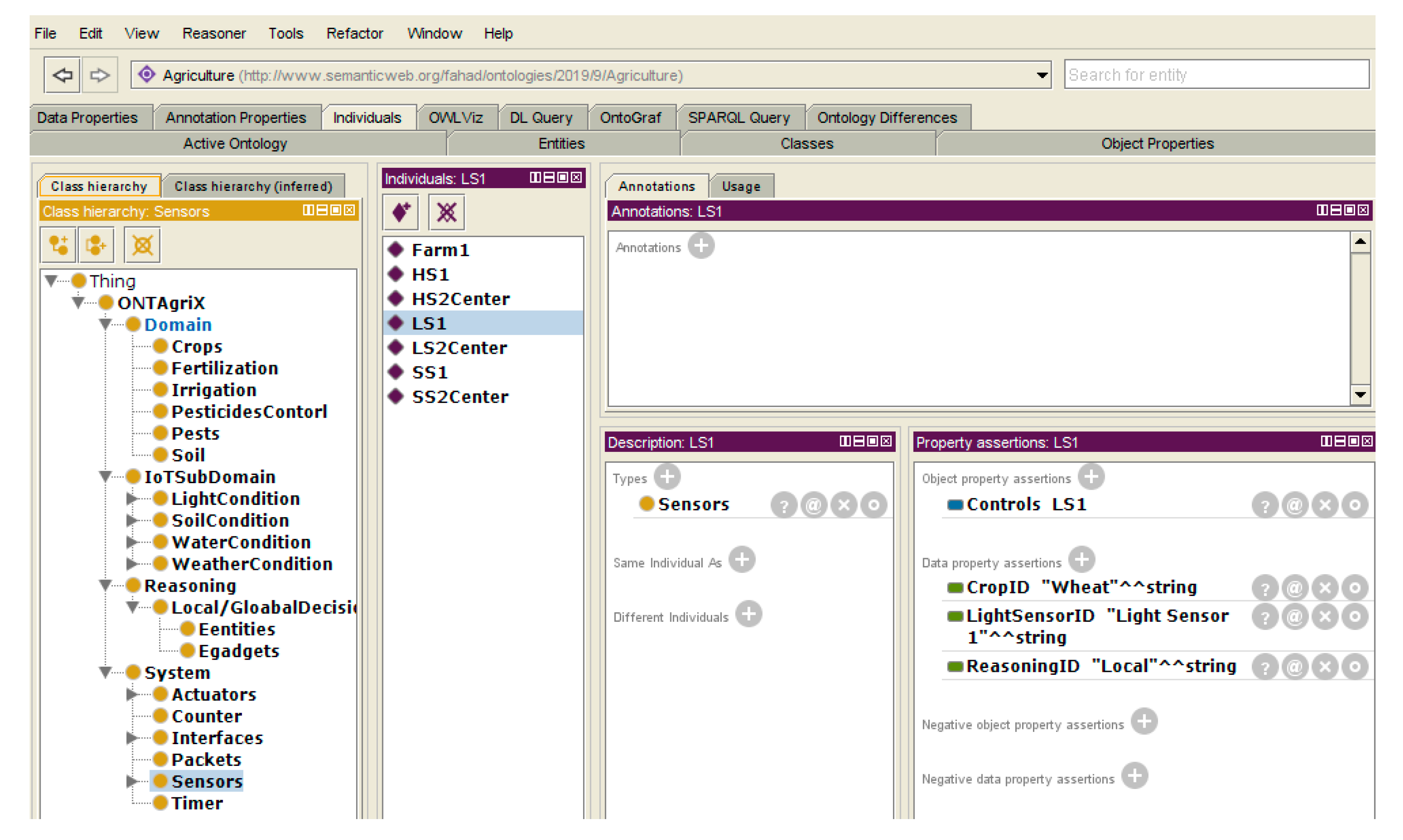Expand the Actuators class node
Viewport: 1403px width, 840px height.
point(131,694)
